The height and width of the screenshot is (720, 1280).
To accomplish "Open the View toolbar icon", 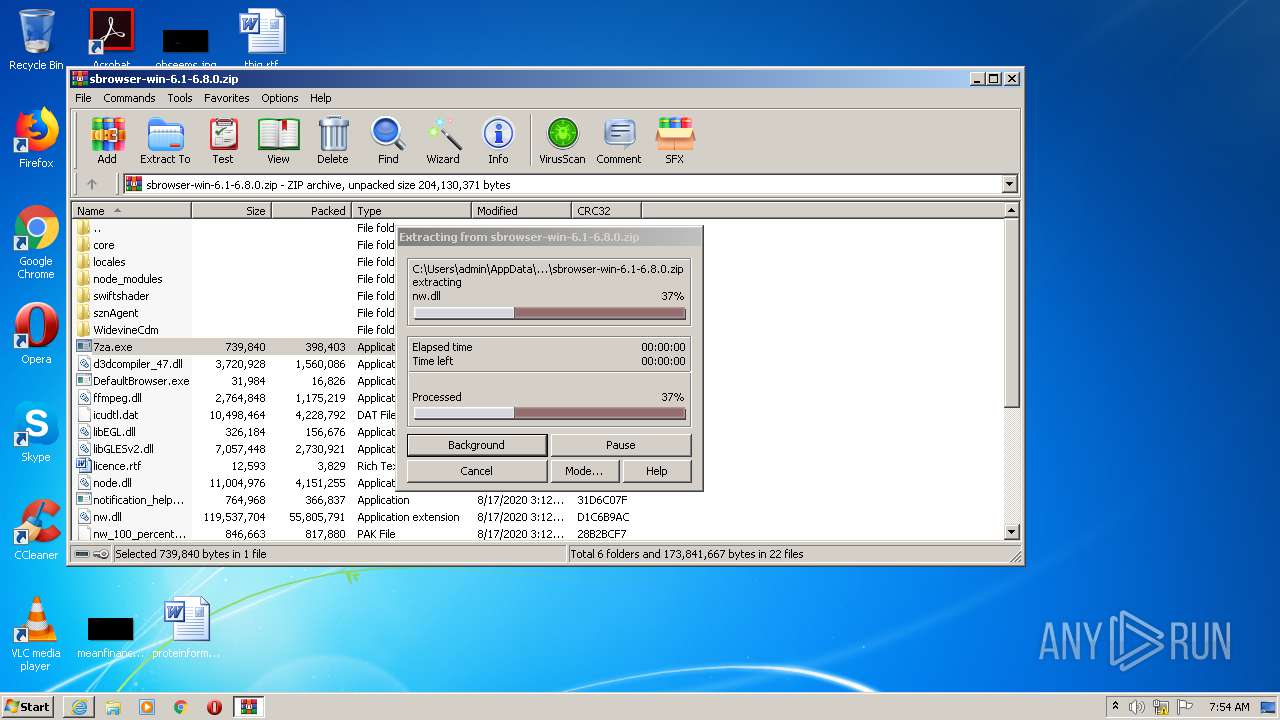I will [278, 140].
